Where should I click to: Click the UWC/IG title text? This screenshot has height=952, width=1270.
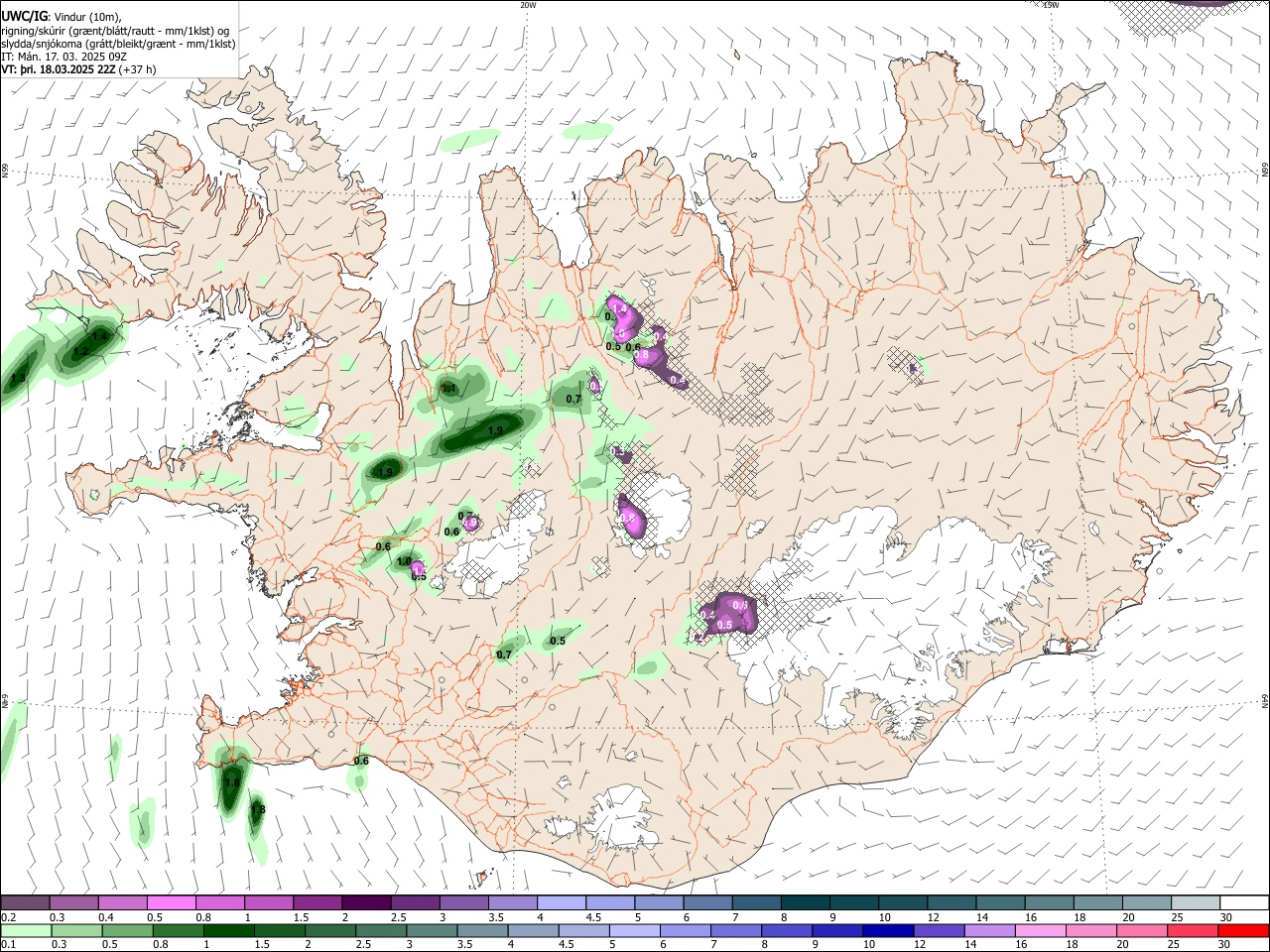(25, 16)
